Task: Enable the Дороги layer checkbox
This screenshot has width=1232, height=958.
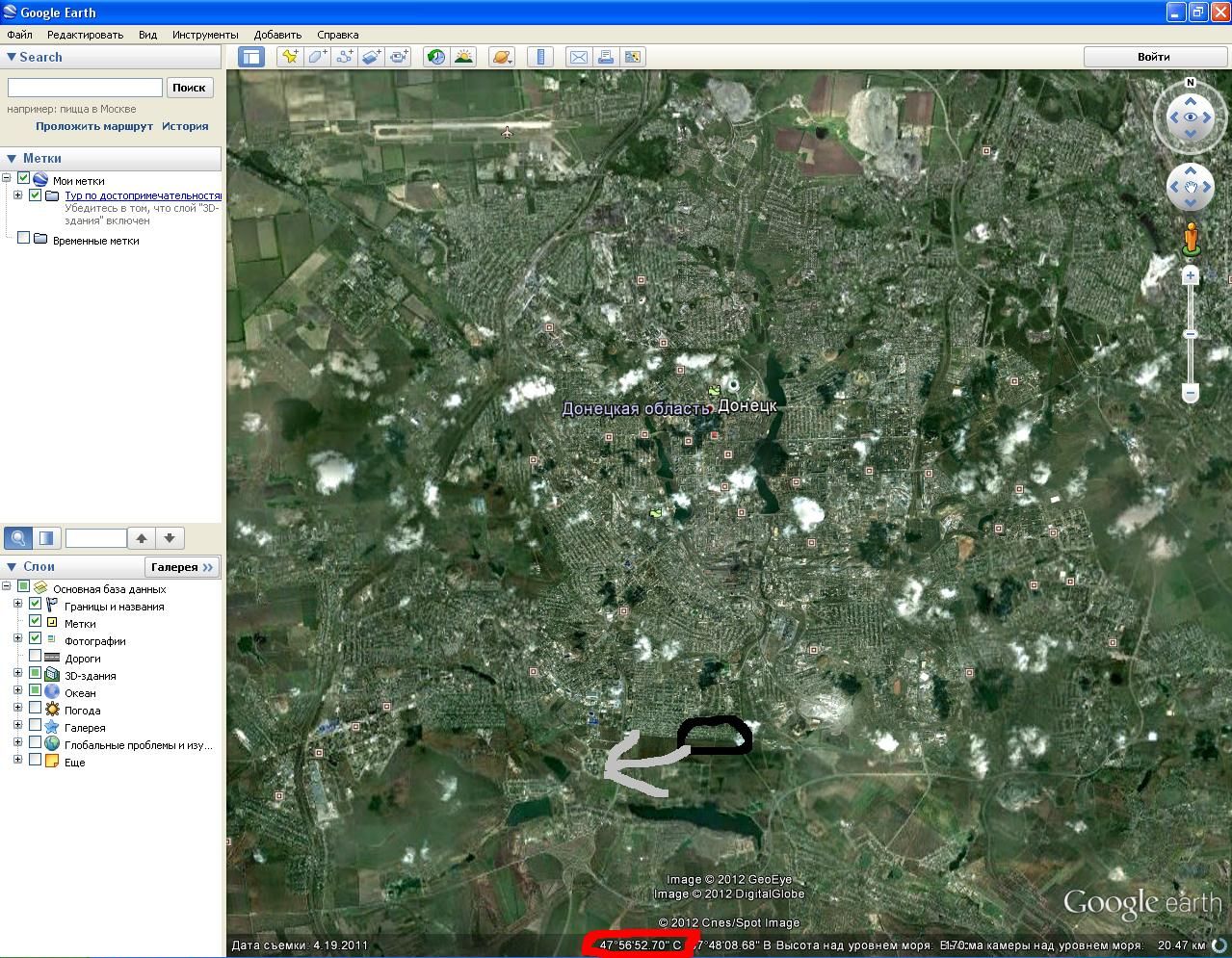Action: 35,657
